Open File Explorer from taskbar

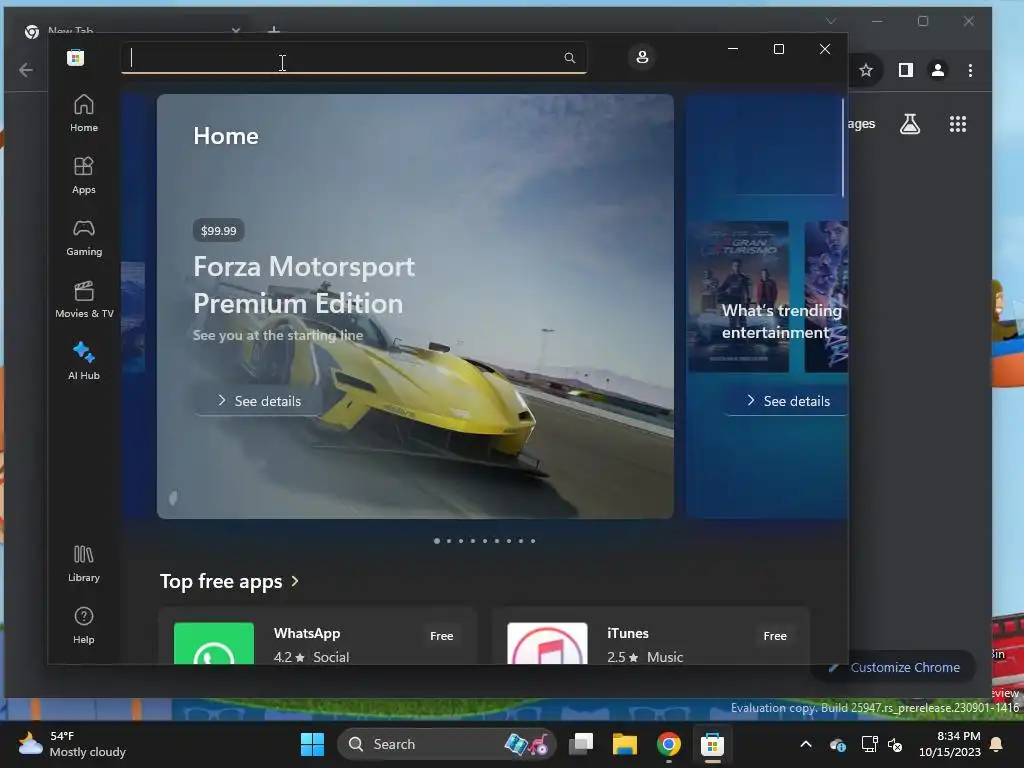(625, 744)
